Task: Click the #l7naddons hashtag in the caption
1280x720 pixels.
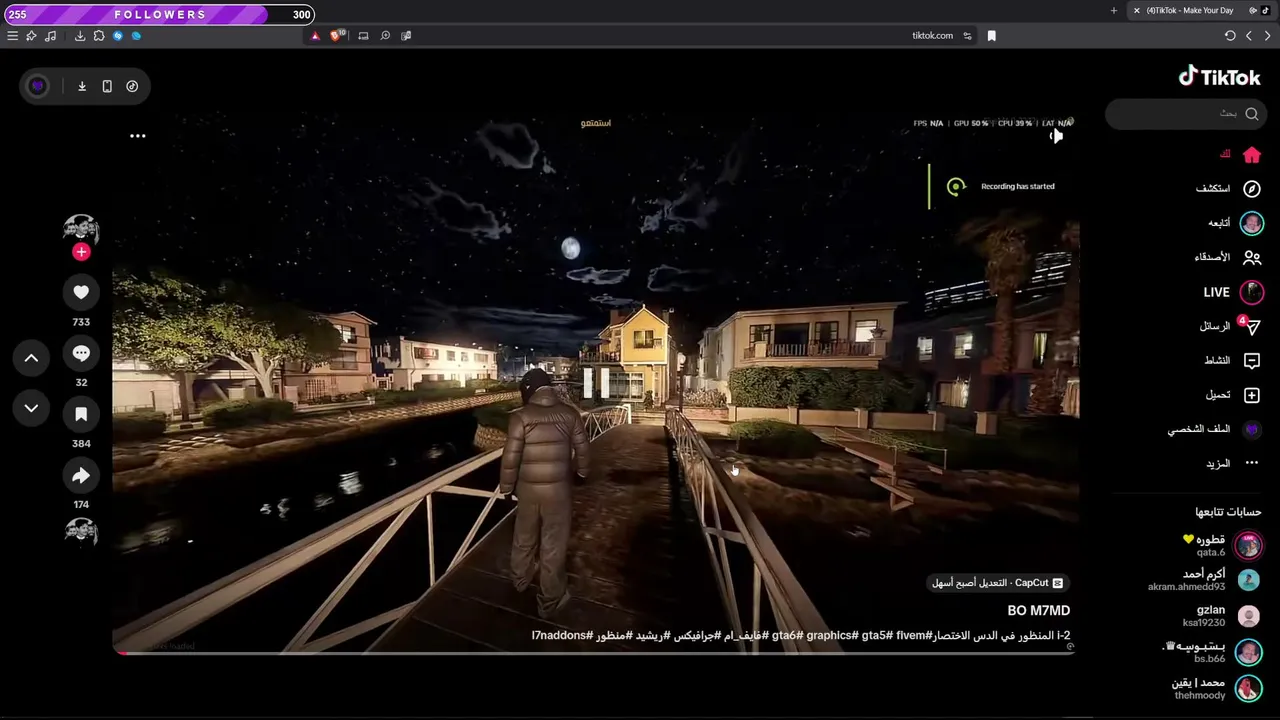Action: point(563,635)
